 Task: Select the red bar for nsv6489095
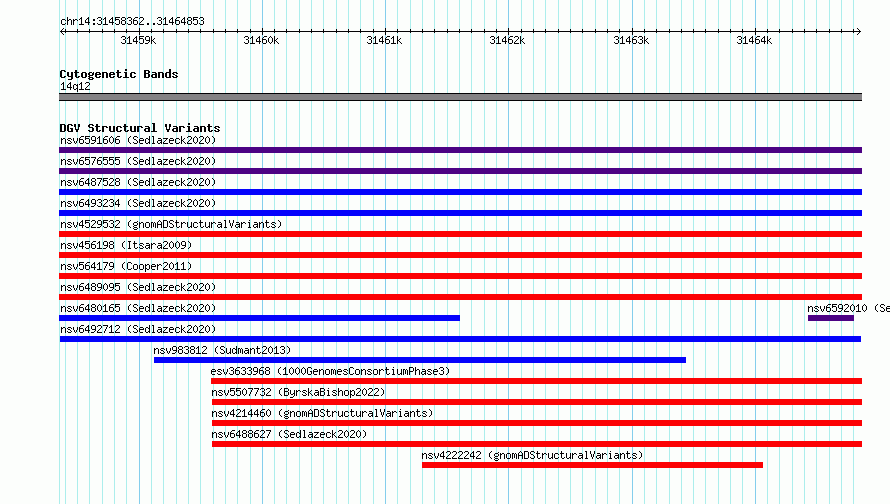(460, 297)
